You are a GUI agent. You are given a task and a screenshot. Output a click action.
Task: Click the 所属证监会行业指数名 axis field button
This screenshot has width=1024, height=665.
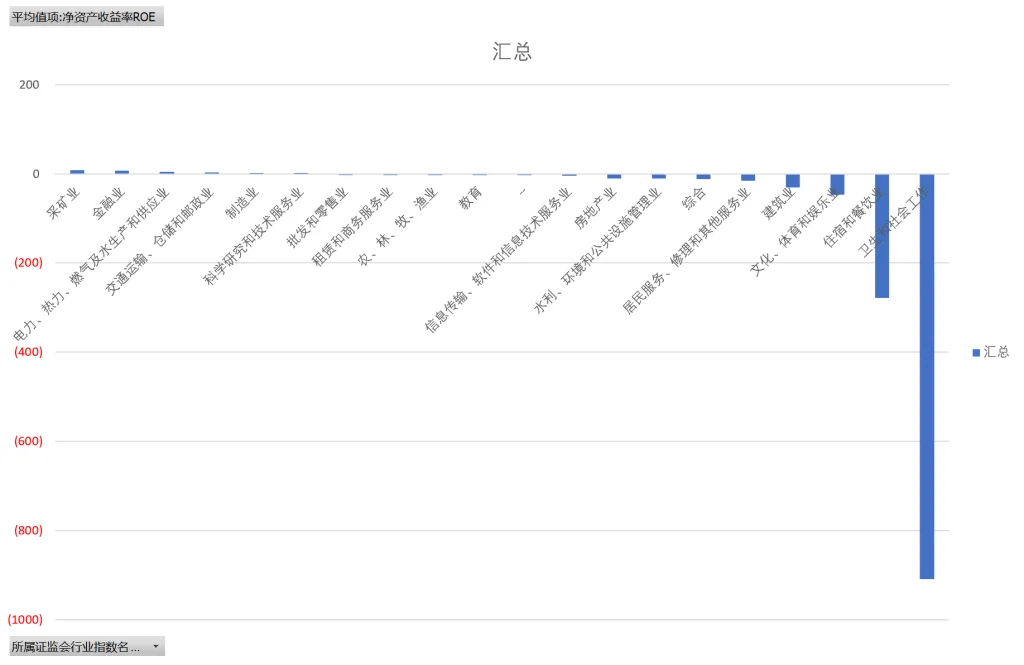pyautogui.click(x=87, y=647)
